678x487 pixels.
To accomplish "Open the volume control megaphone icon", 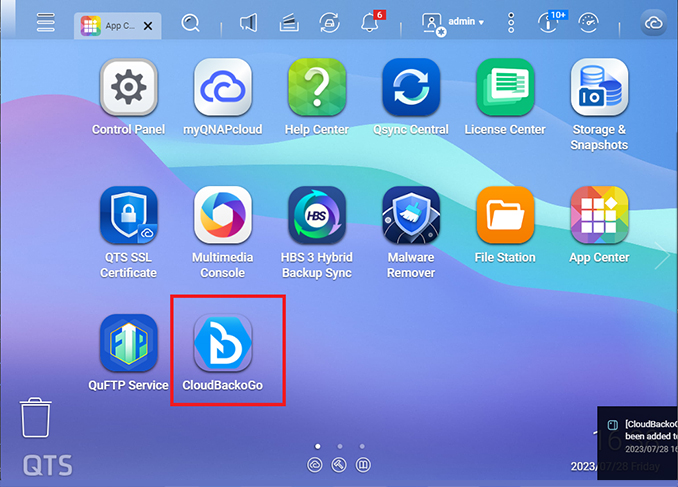I will 249,22.
